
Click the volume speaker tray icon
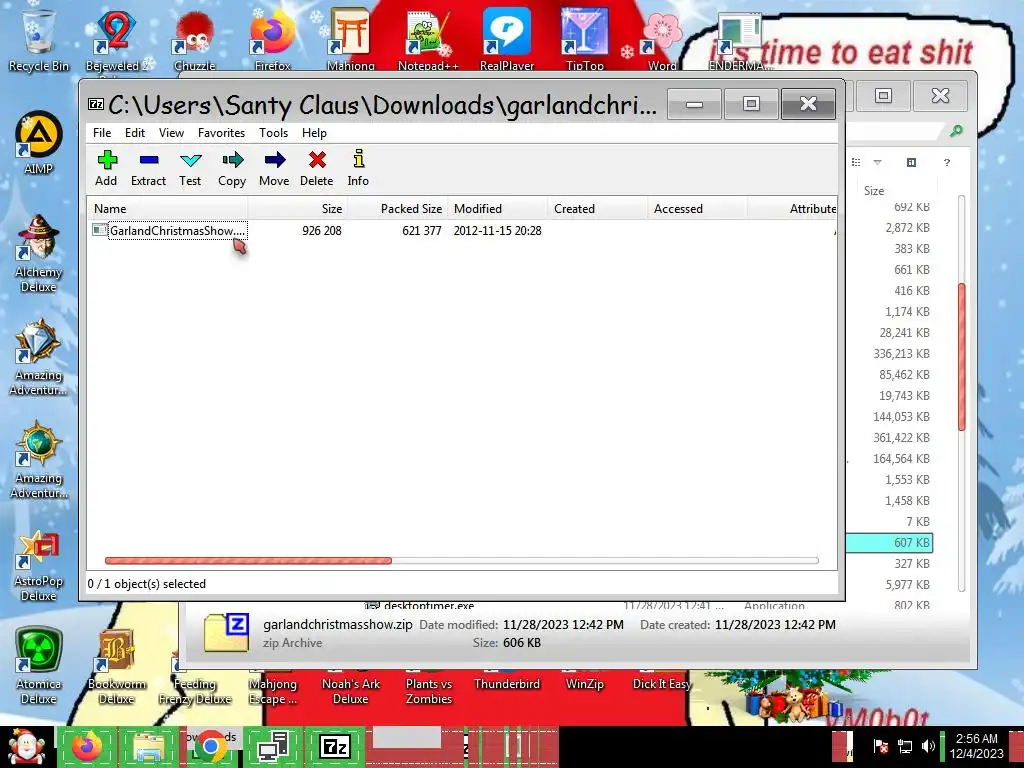pyautogui.click(x=928, y=746)
